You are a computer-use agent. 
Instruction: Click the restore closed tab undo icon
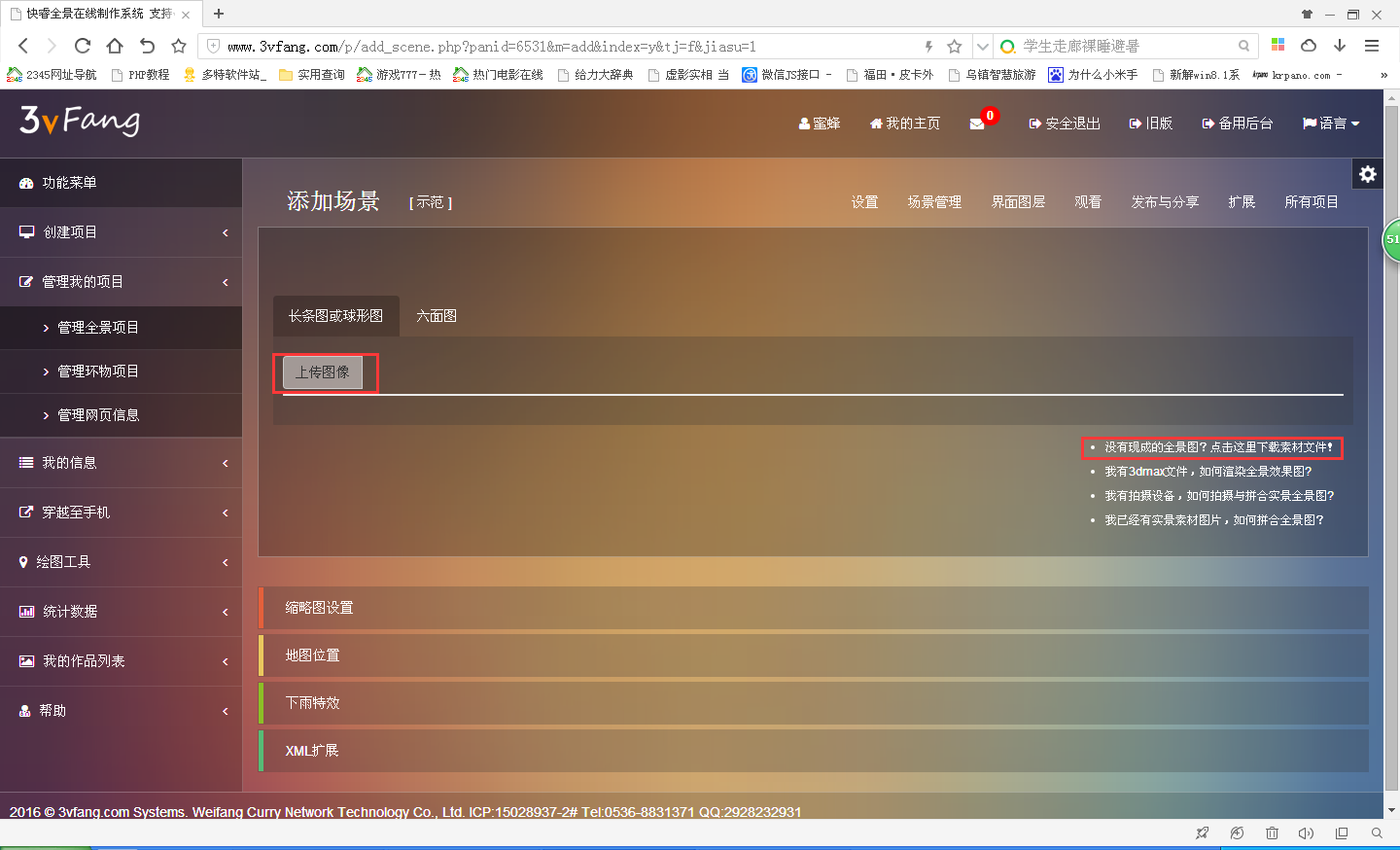(x=147, y=46)
